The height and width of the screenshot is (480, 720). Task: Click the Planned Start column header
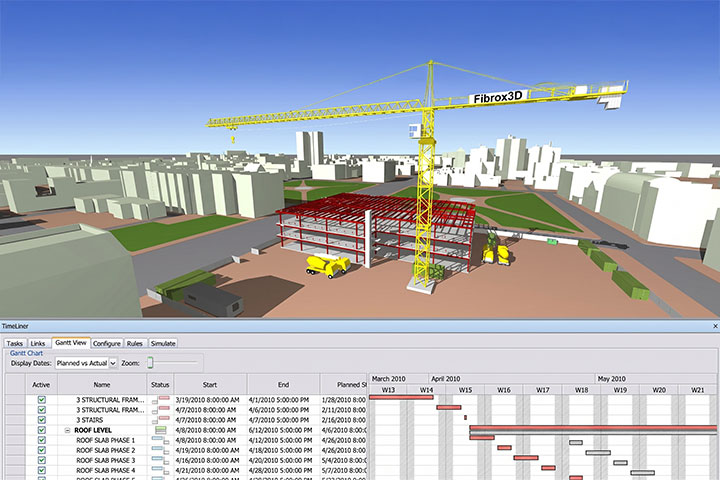coord(343,384)
